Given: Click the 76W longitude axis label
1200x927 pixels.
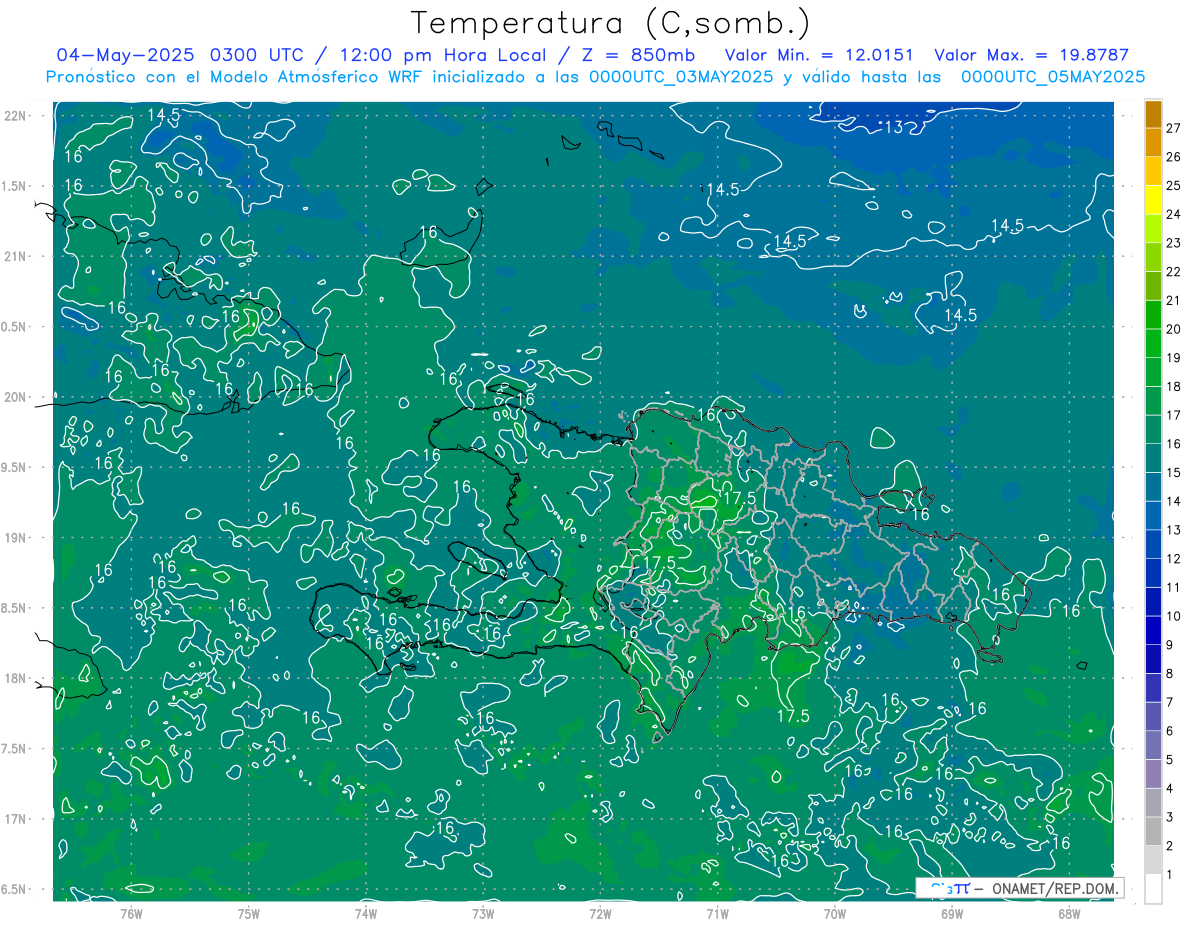Looking at the screenshot, I should (131, 913).
